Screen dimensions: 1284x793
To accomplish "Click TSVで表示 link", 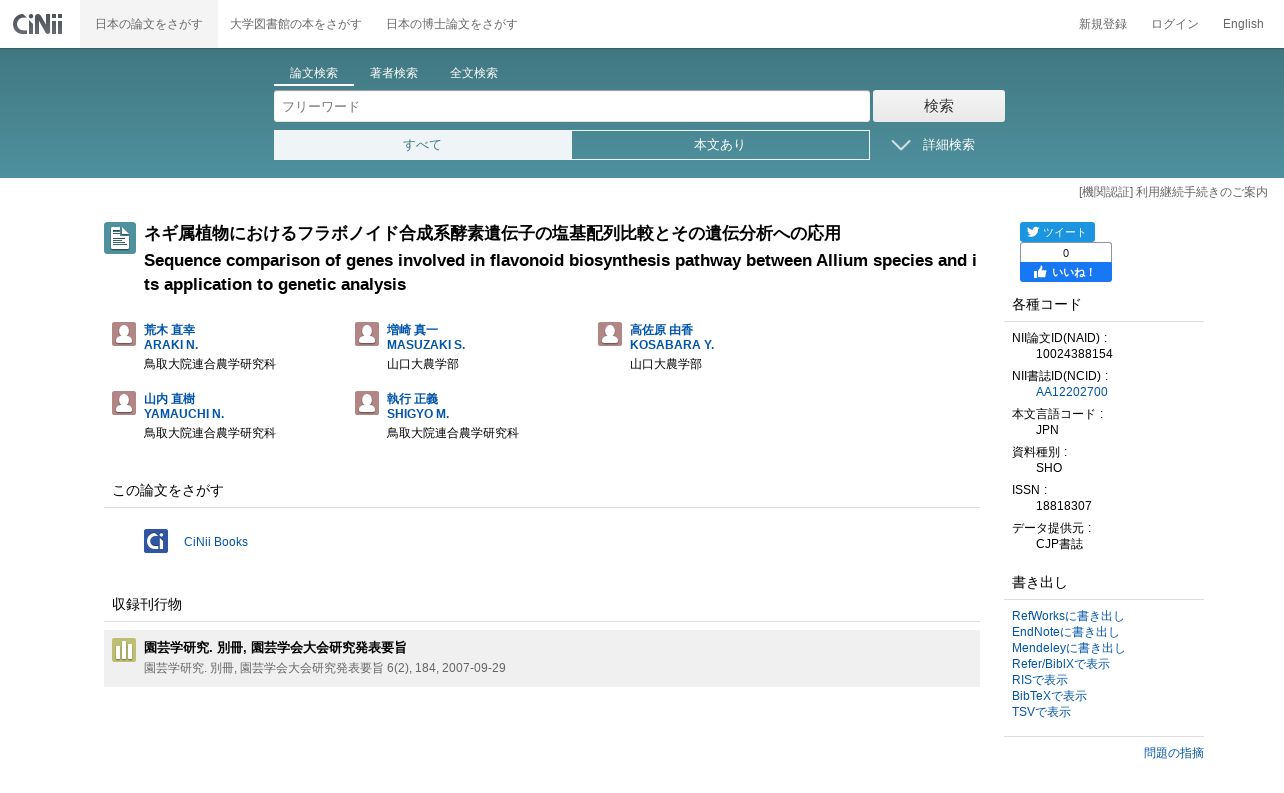I will pyautogui.click(x=1041, y=712).
